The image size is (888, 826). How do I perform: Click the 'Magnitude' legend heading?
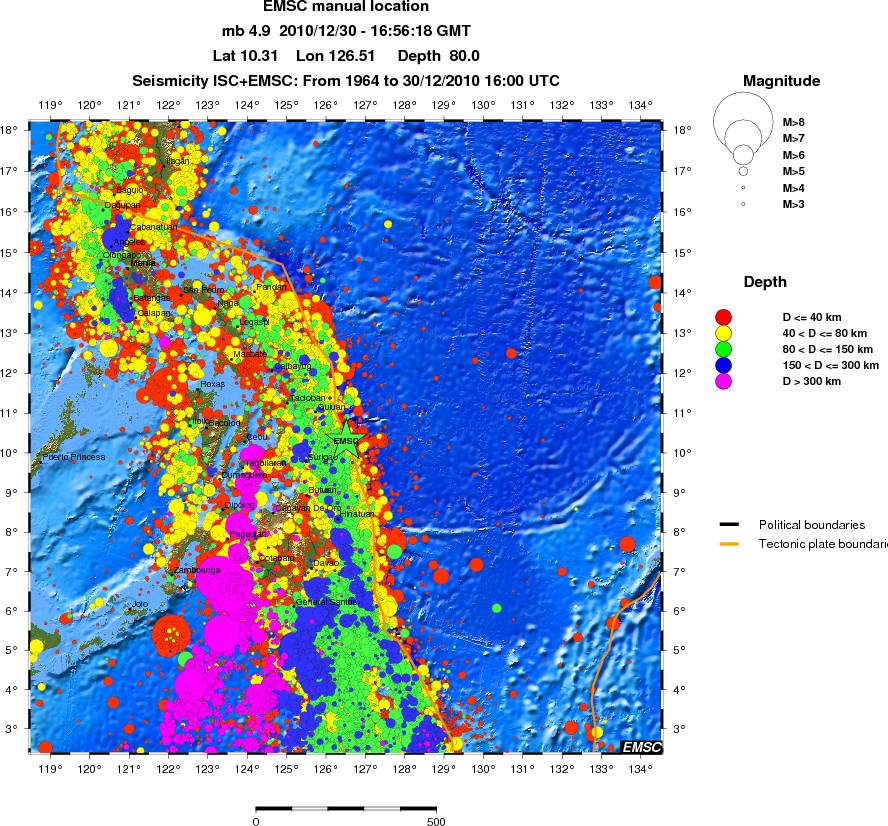coord(782,80)
